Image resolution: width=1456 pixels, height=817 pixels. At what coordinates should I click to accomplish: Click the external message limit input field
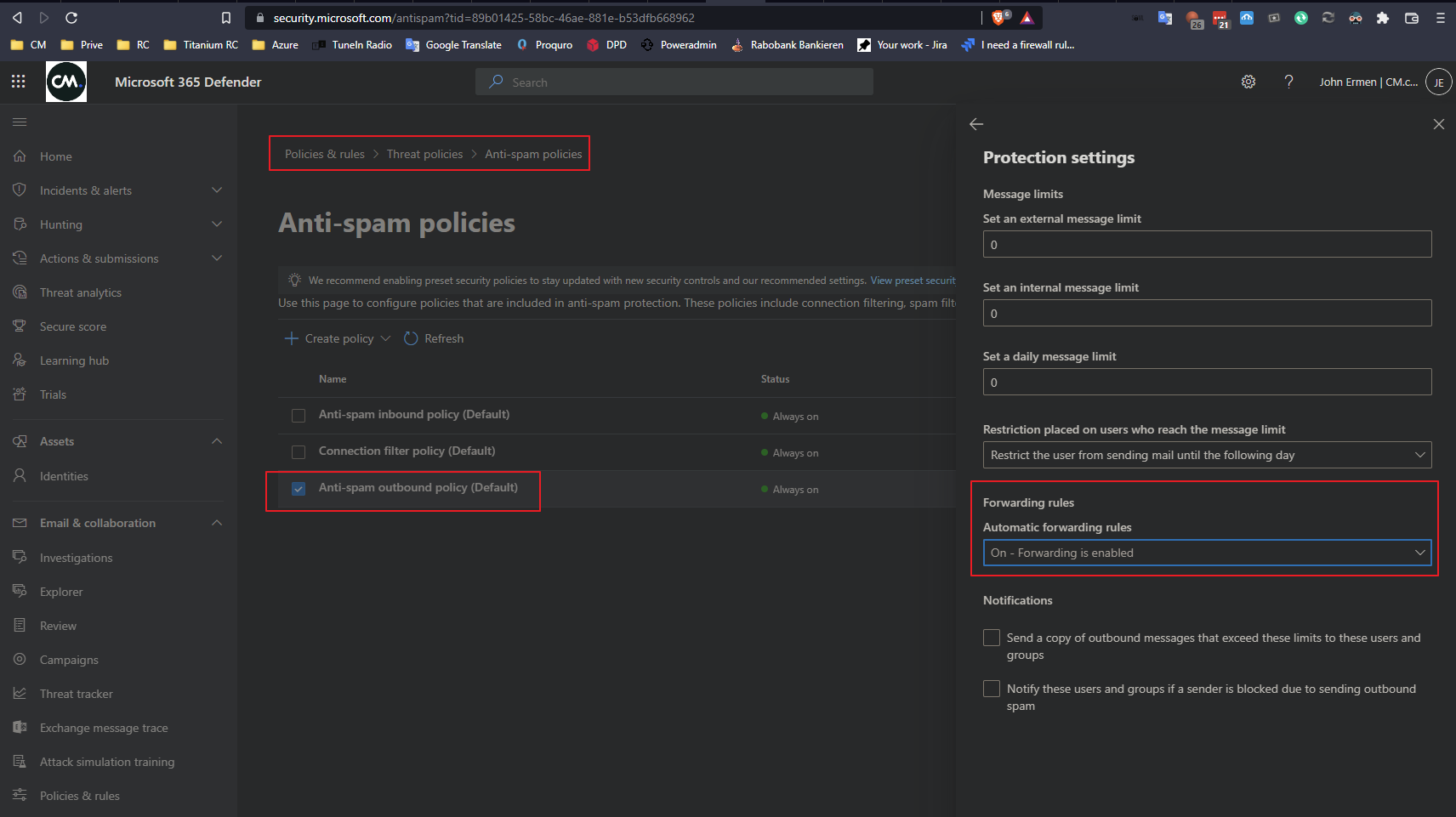(1206, 245)
